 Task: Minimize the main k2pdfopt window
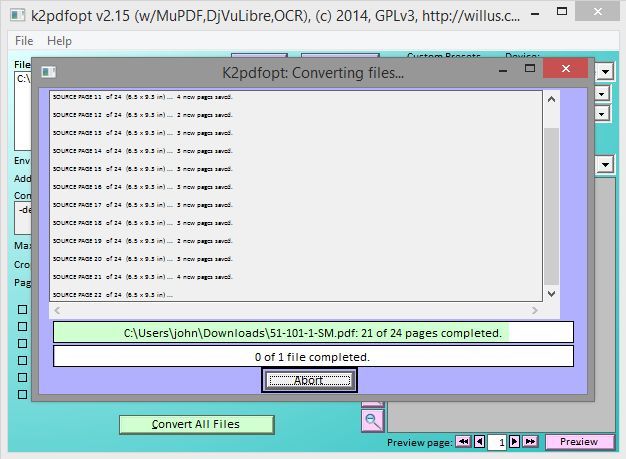pyautogui.click(x=535, y=14)
